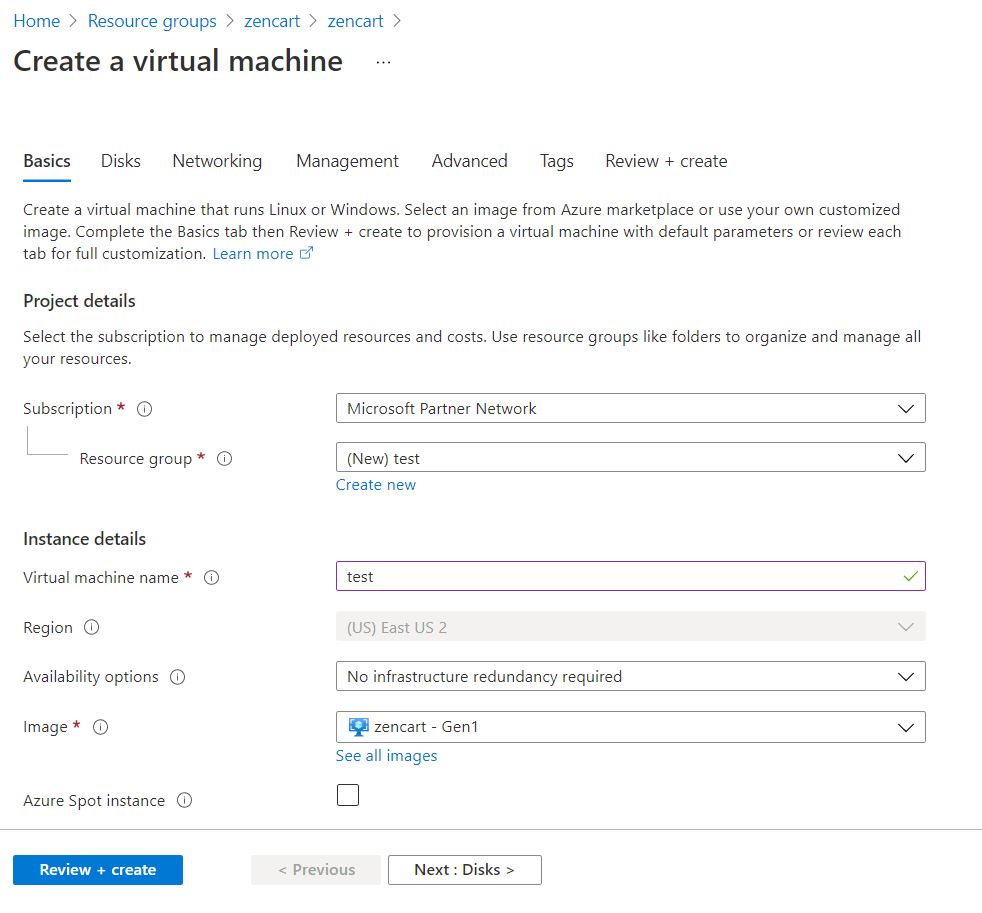Click info icon next to Virtual machine name

point(211,578)
